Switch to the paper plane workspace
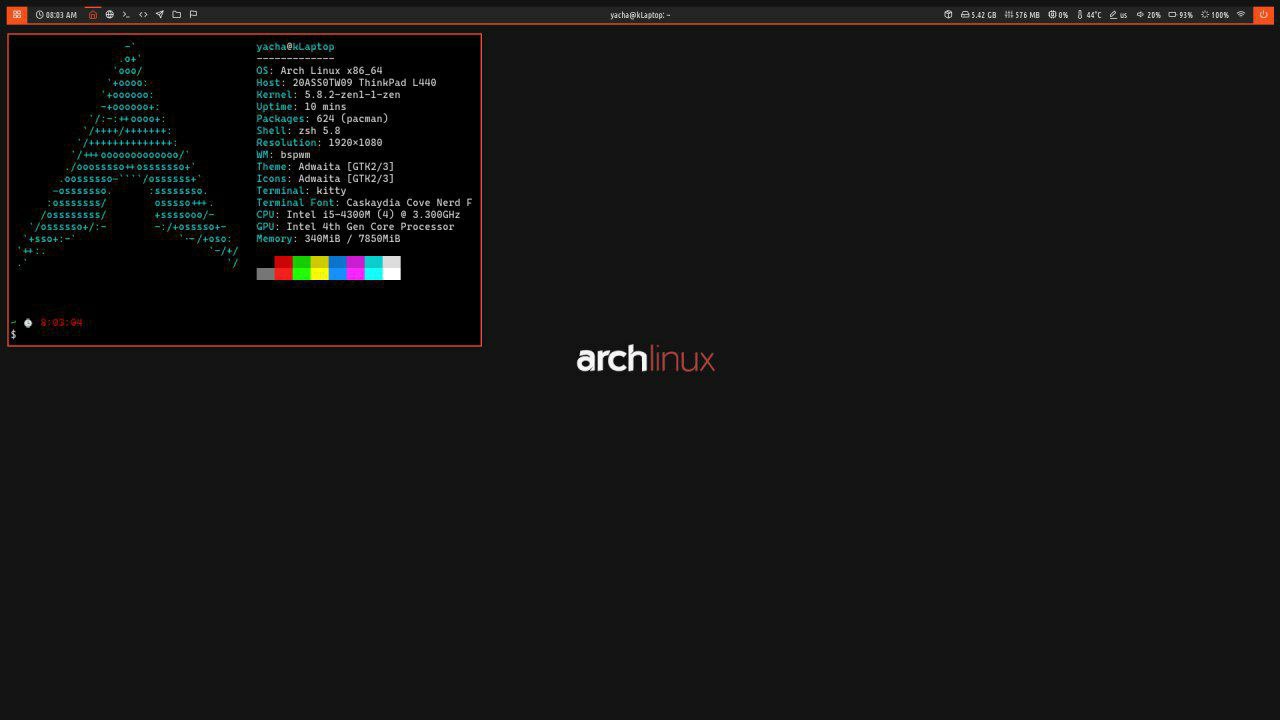The width and height of the screenshot is (1280, 720). tap(159, 14)
